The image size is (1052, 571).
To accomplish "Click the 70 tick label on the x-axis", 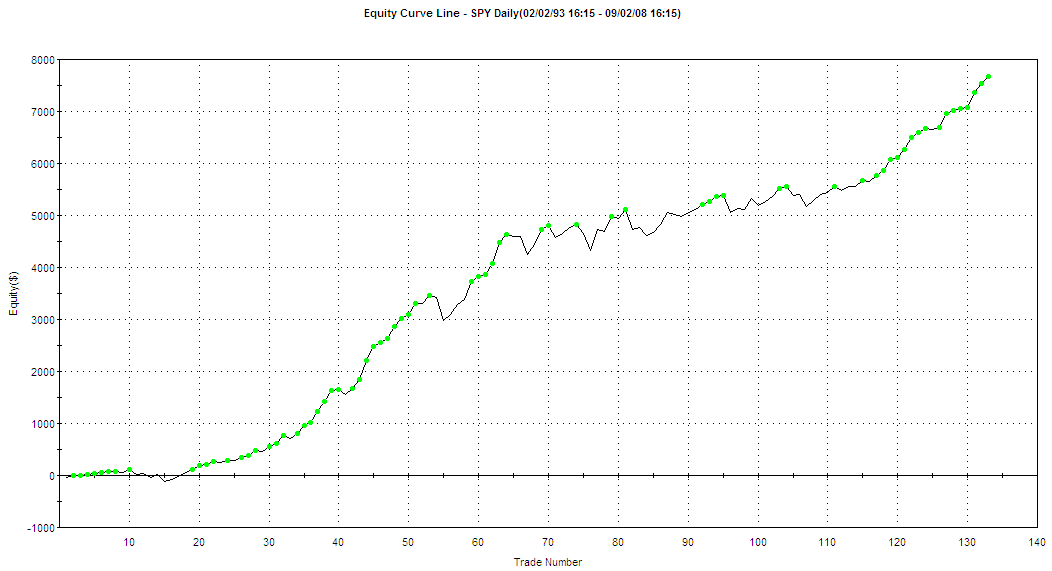I will click(547, 542).
